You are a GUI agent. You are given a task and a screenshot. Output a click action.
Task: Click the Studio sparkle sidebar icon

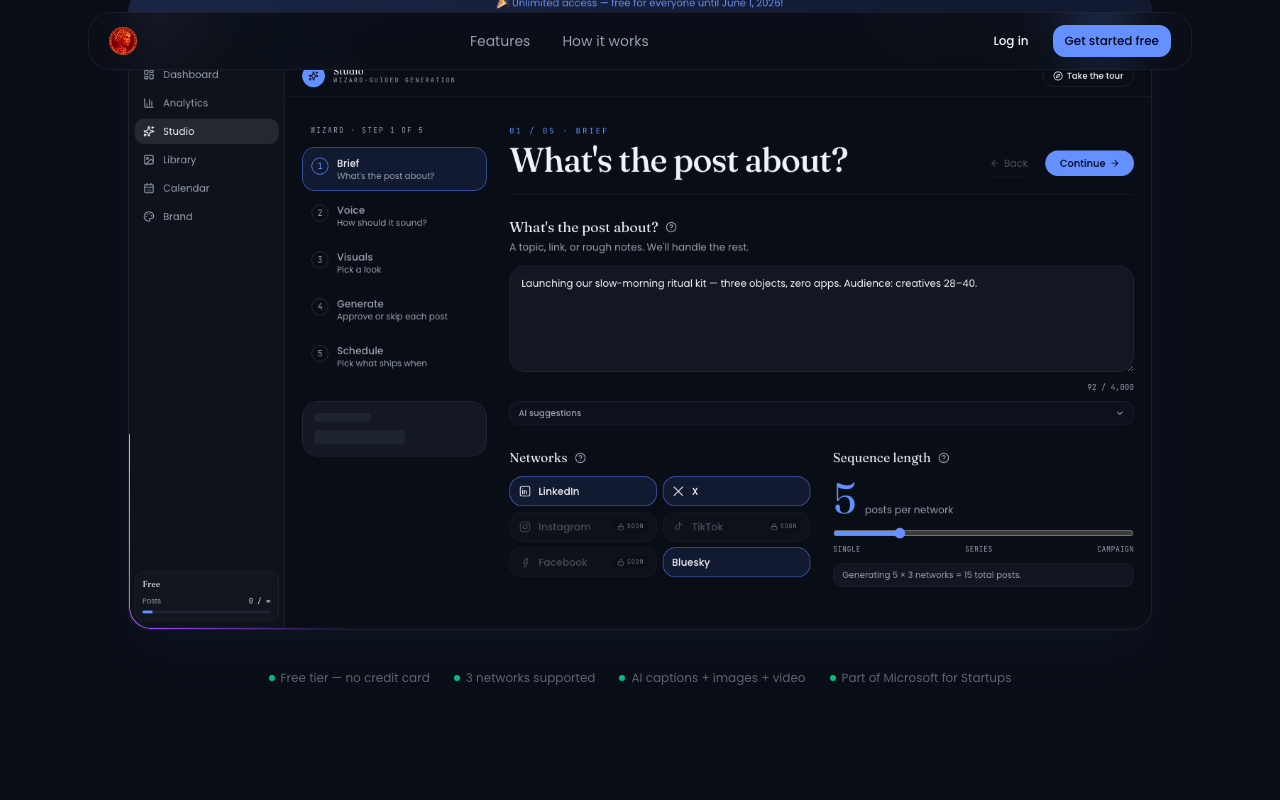pos(149,131)
